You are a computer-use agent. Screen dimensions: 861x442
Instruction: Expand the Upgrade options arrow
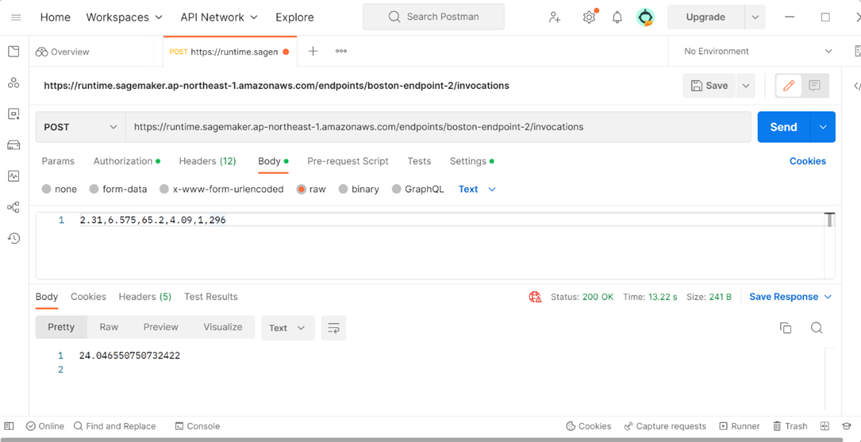pyautogui.click(x=755, y=17)
